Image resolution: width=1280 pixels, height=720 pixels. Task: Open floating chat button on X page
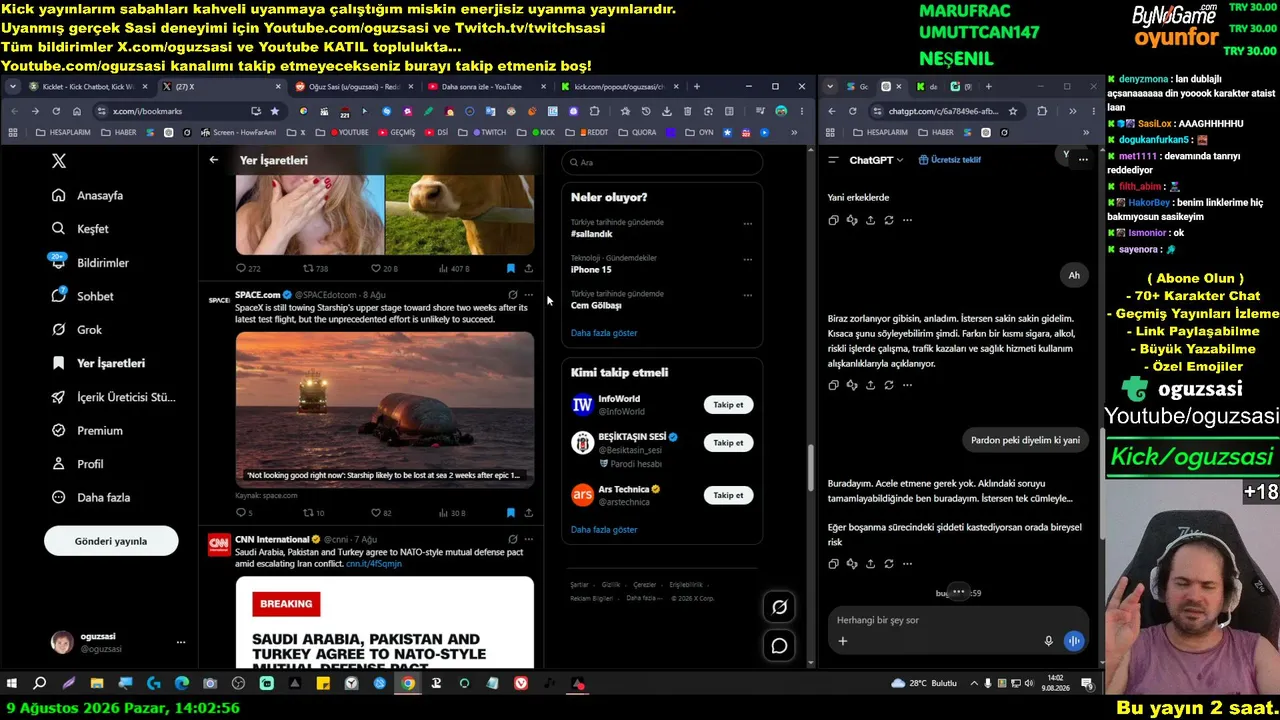(779, 646)
